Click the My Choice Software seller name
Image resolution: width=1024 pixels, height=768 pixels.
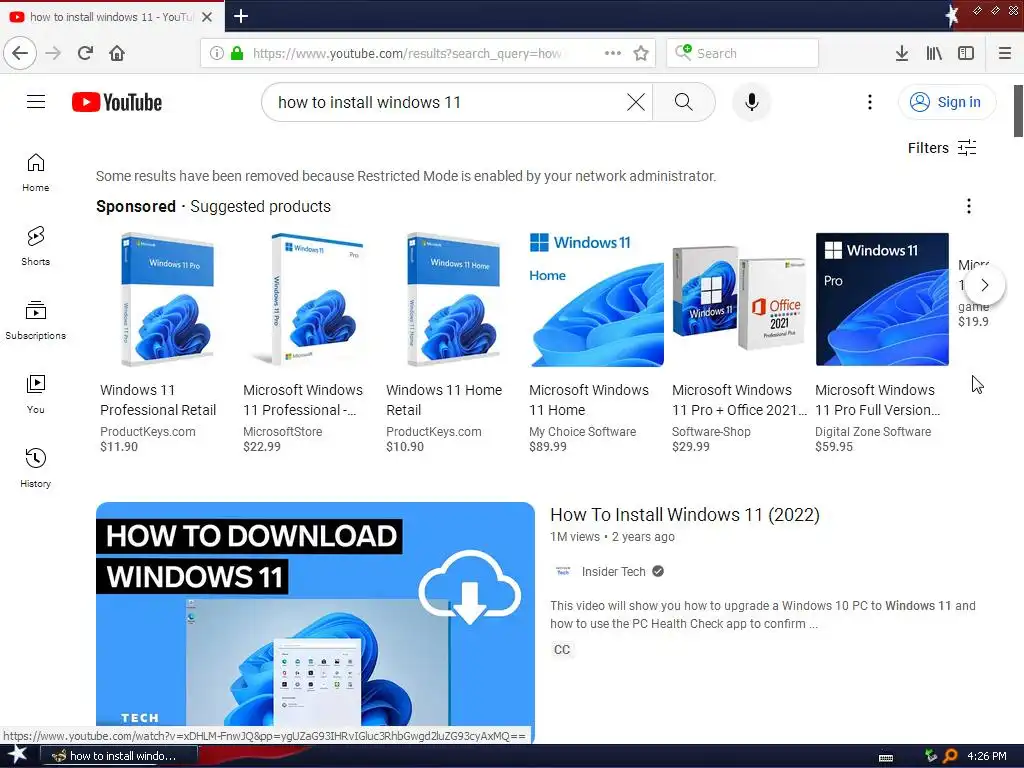click(x=583, y=432)
